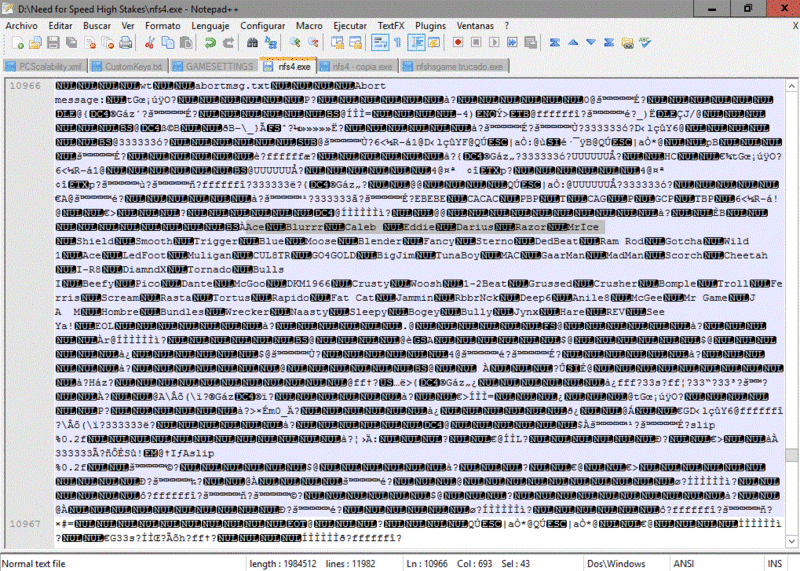The height and width of the screenshot is (571, 800).
Task: Click vertical scrollbar up arrow
Action: pyautogui.click(x=791, y=86)
